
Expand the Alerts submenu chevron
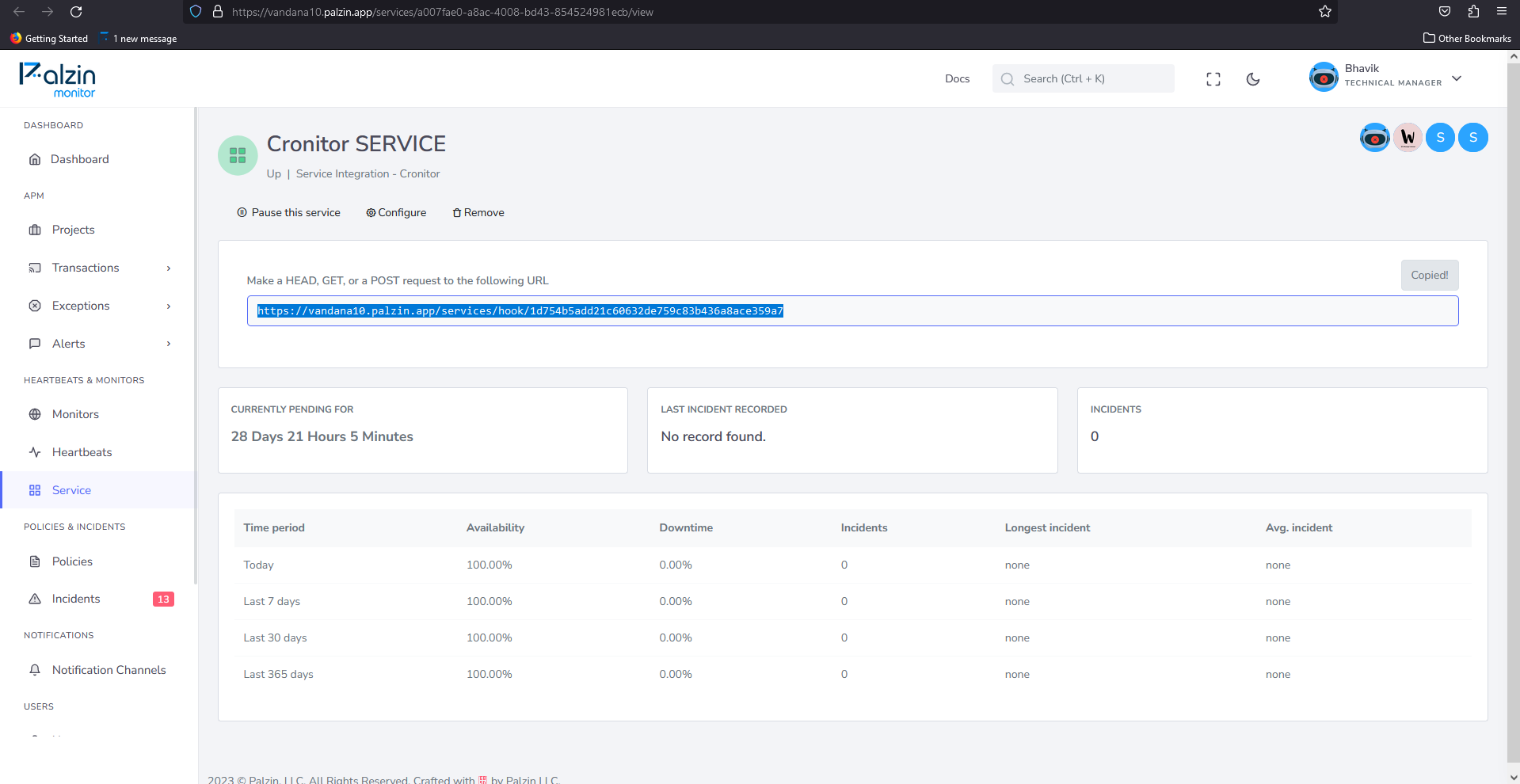coord(169,344)
